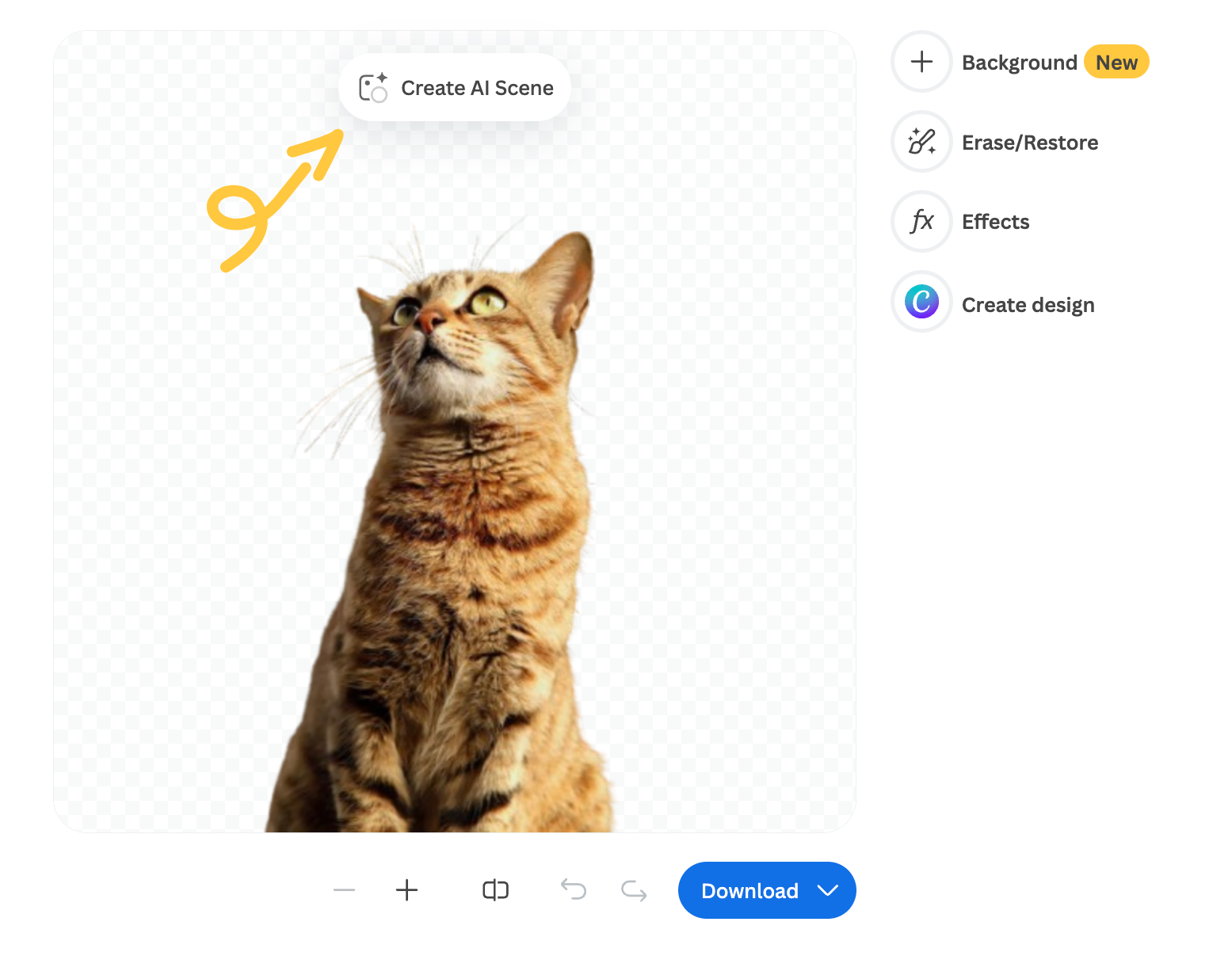This screenshot has width=1232, height=975.
Task: Select the Erase/Restore label
Action: (x=1030, y=143)
